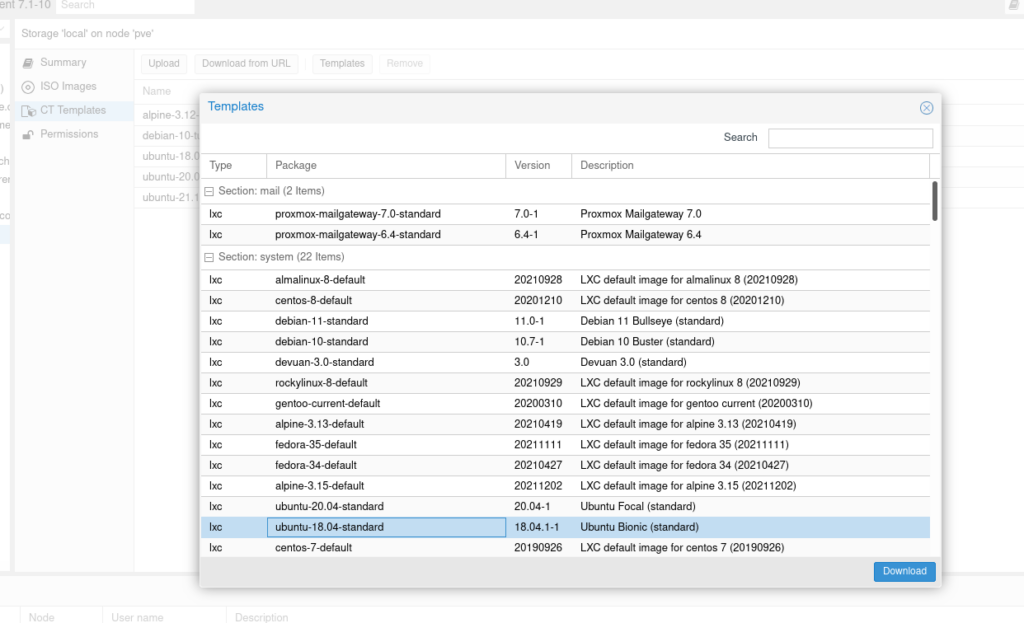Click the Permissions unlock icon
This screenshot has height=623, width=1024.
27,135
